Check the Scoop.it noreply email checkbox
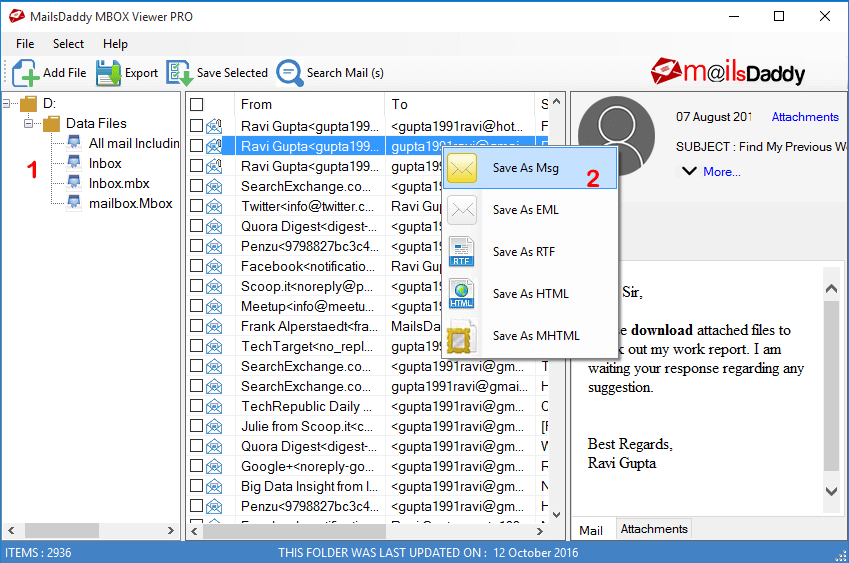The height and width of the screenshot is (563, 849). click(x=197, y=286)
